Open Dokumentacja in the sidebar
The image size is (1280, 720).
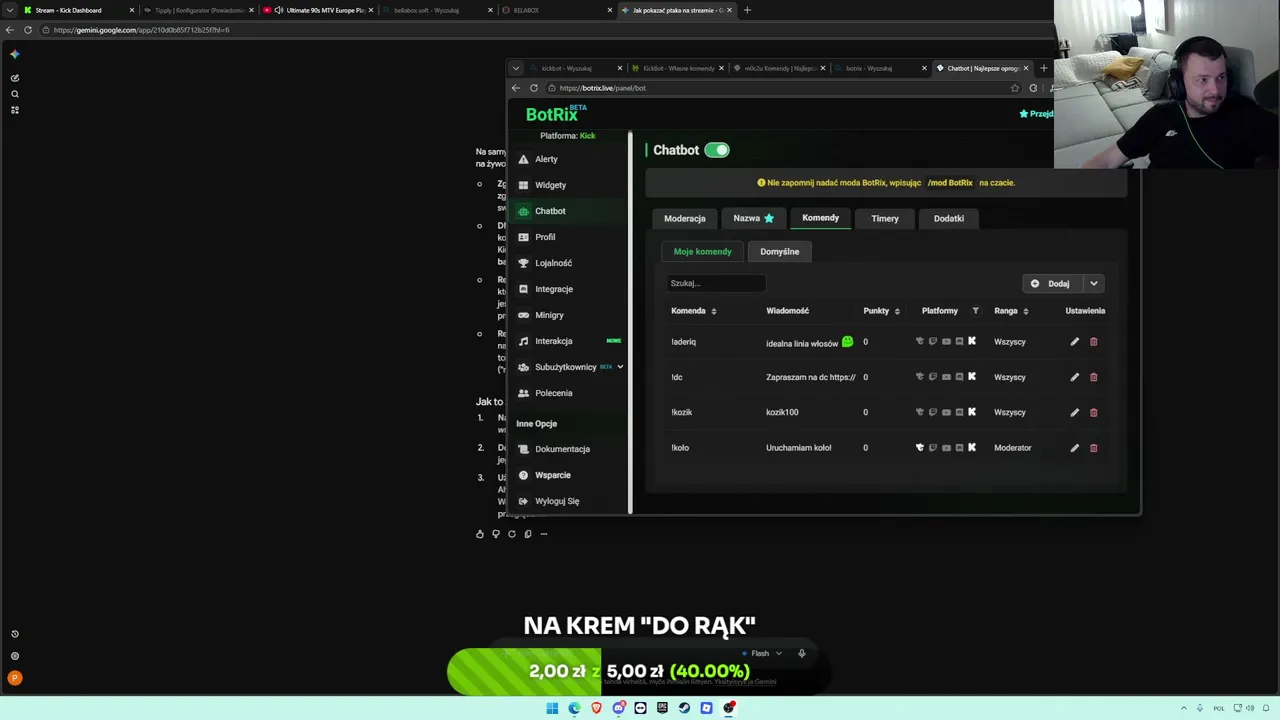pos(562,449)
